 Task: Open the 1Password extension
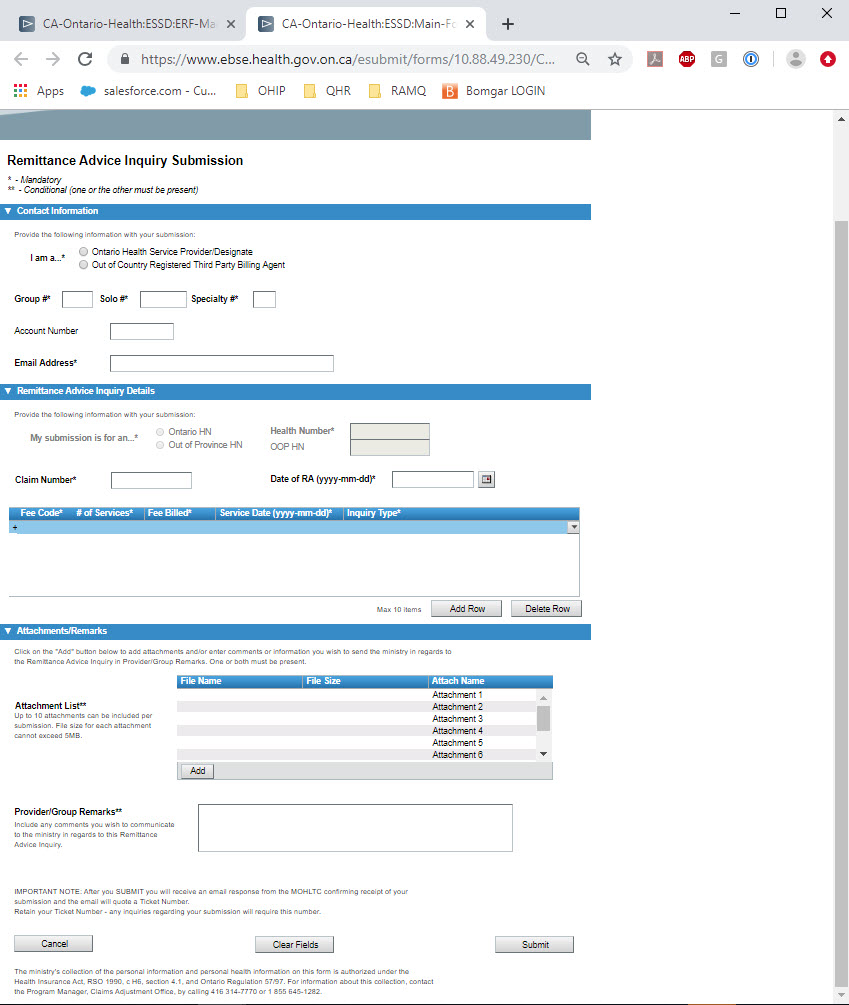(x=751, y=59)
